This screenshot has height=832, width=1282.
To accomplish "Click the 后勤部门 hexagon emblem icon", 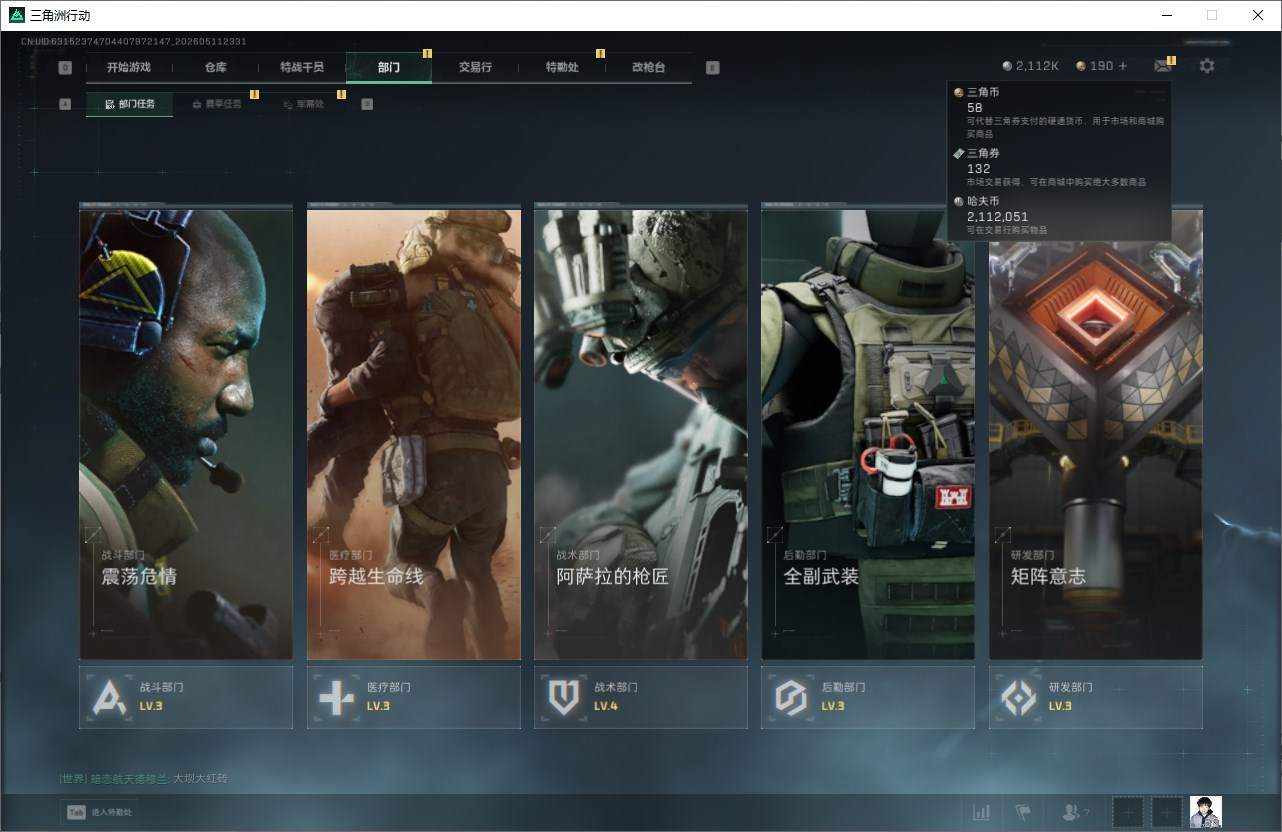I will 791,697.
